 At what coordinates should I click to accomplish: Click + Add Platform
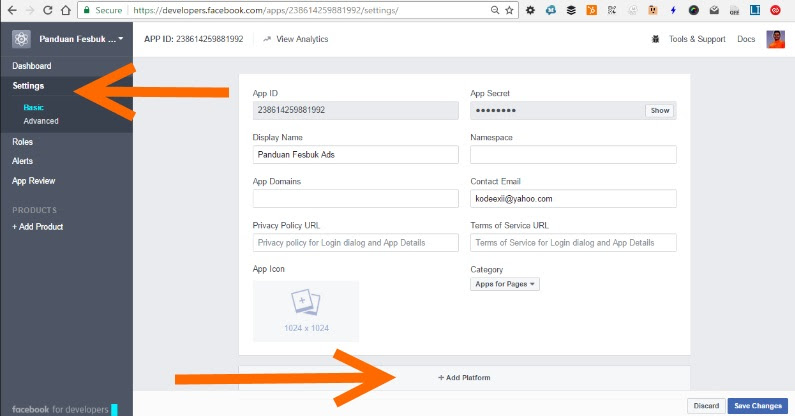(x=464, y=377)
